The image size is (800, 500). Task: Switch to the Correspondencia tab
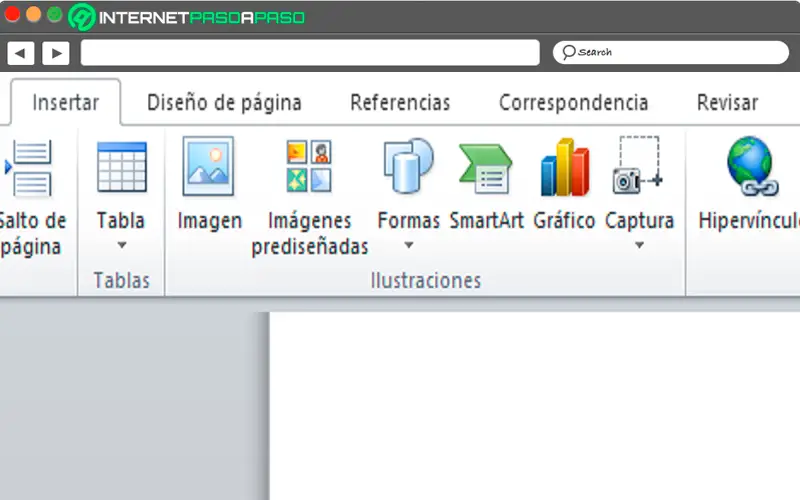coord(573,103)
